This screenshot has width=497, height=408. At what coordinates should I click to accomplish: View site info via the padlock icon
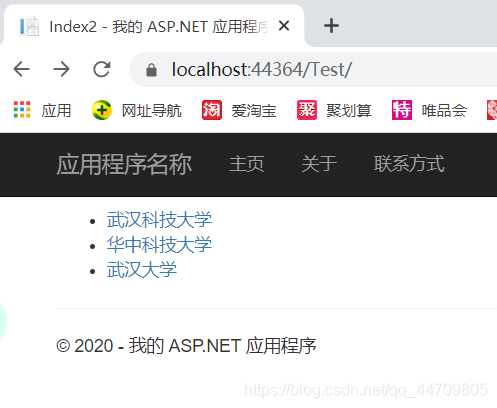click(151, 70)
